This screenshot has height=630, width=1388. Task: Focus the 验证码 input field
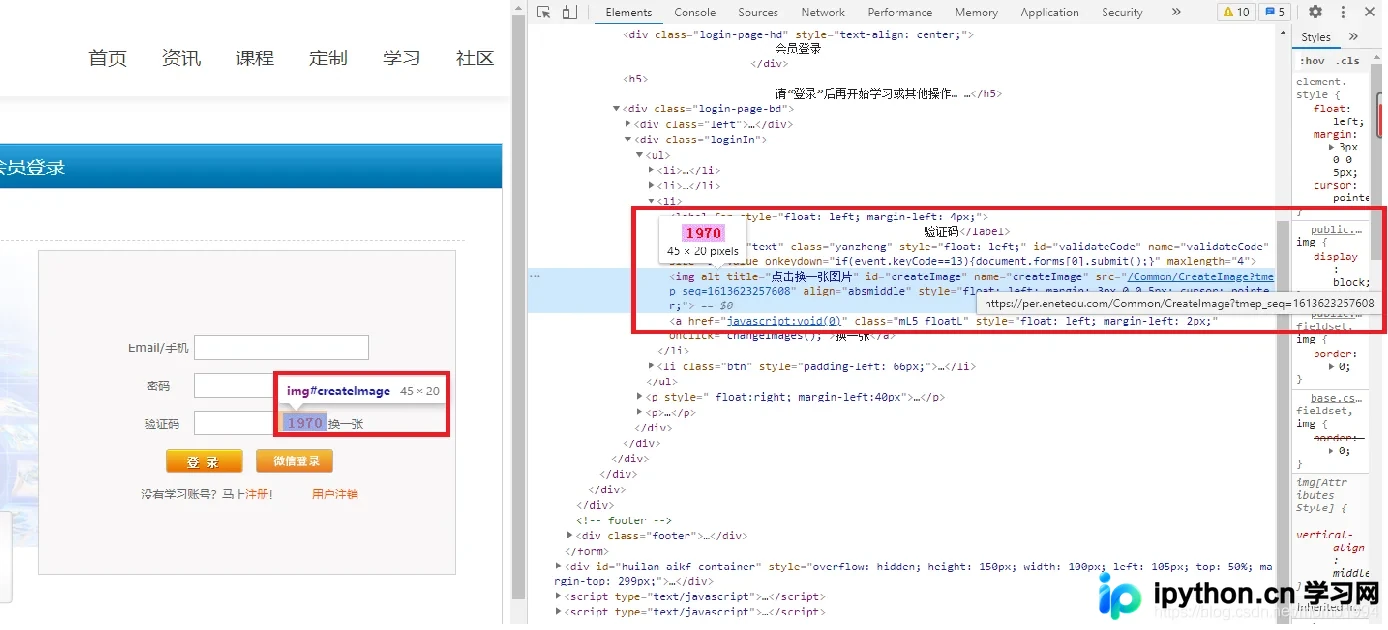click(235, 423)
